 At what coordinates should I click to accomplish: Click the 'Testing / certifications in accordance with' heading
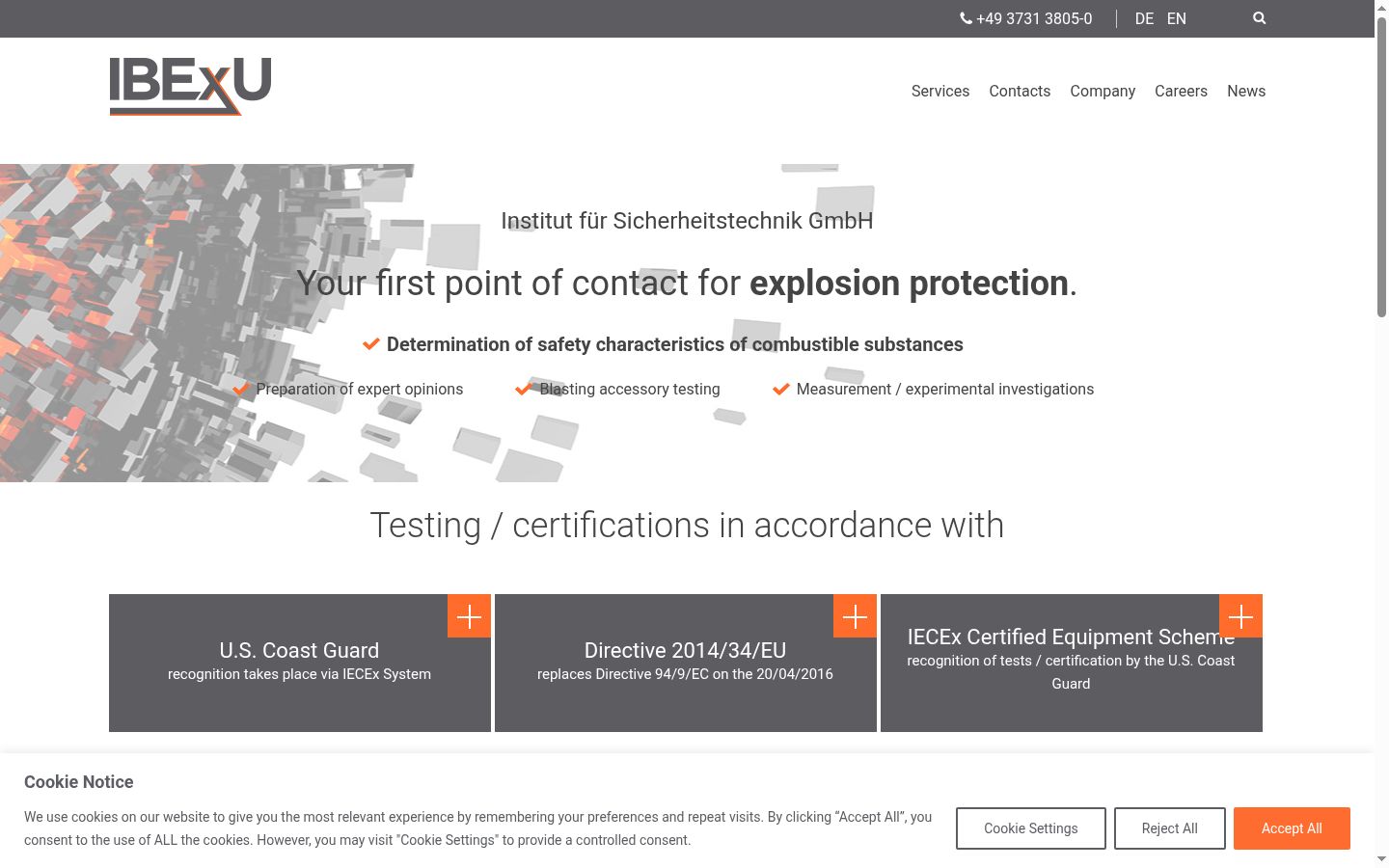(x=687, y=526)
